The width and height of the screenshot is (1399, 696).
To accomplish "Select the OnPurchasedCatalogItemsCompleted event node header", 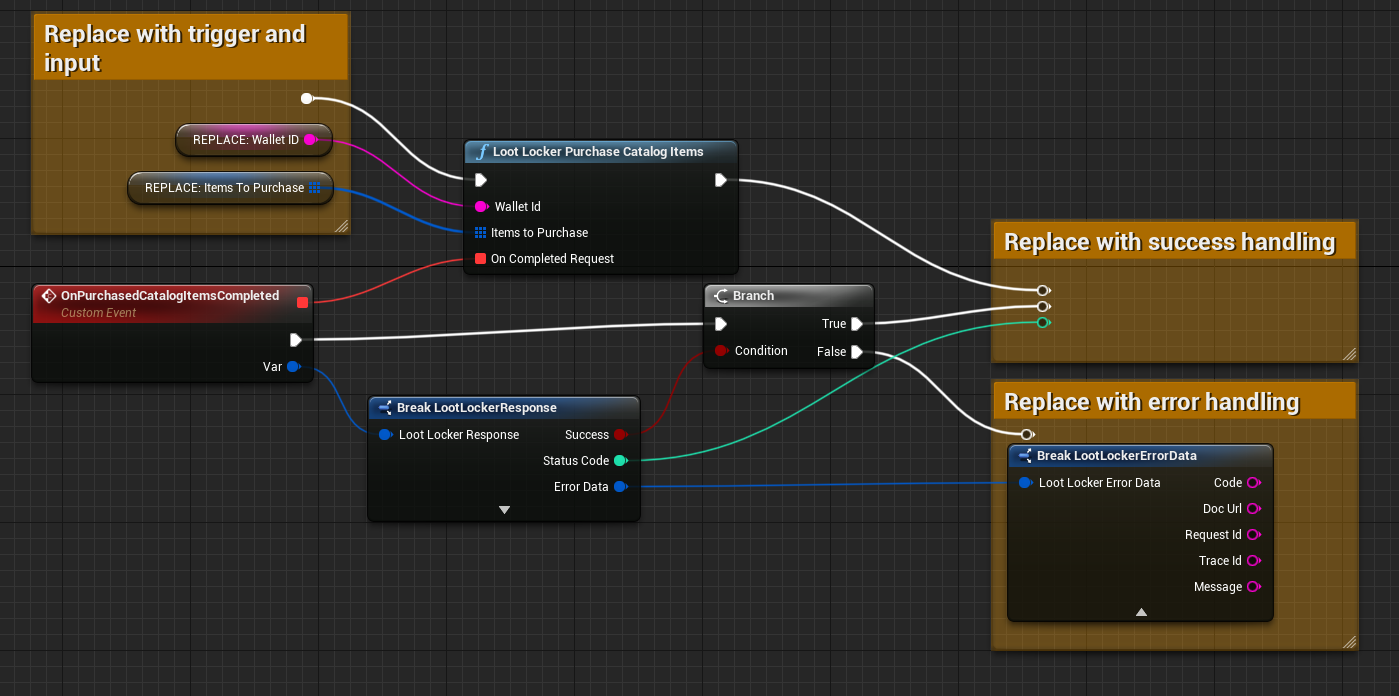I will (x=169, y=296).
